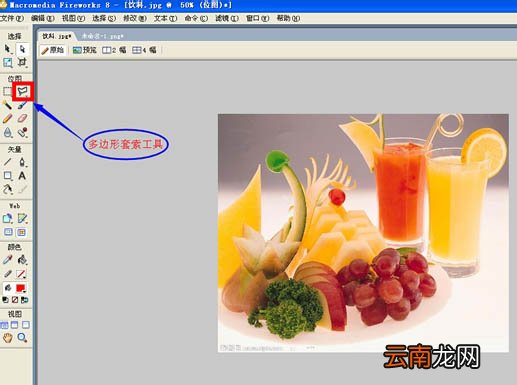Viewport: 517px width, 385px height.
Task: Select the Brush tool
Action: click(22, 105)
